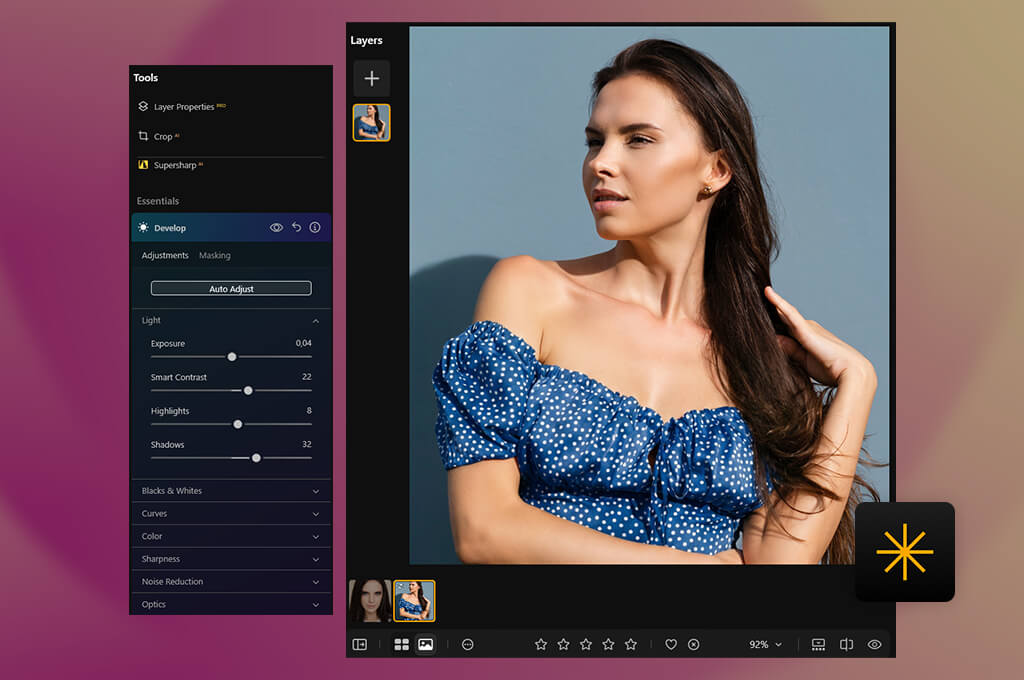
Task: Select the blue dress filmstrip thumbnail
Action: [414, 600]
